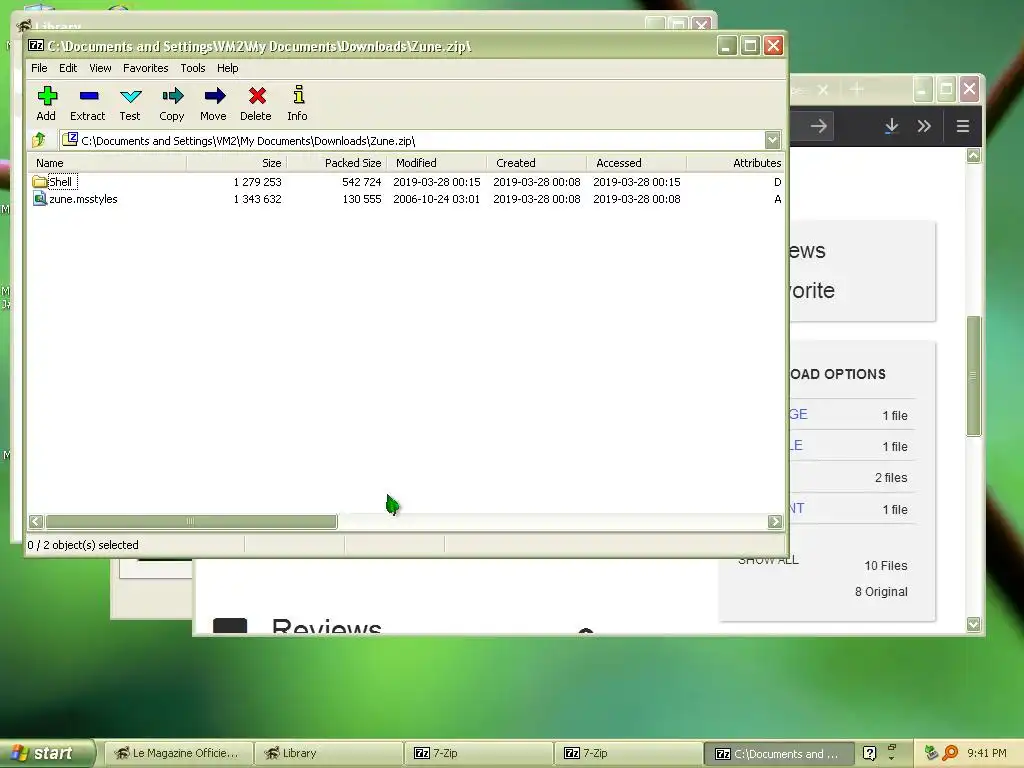Open a new browser tab
1024x768 pixels.
click(857, 89)
